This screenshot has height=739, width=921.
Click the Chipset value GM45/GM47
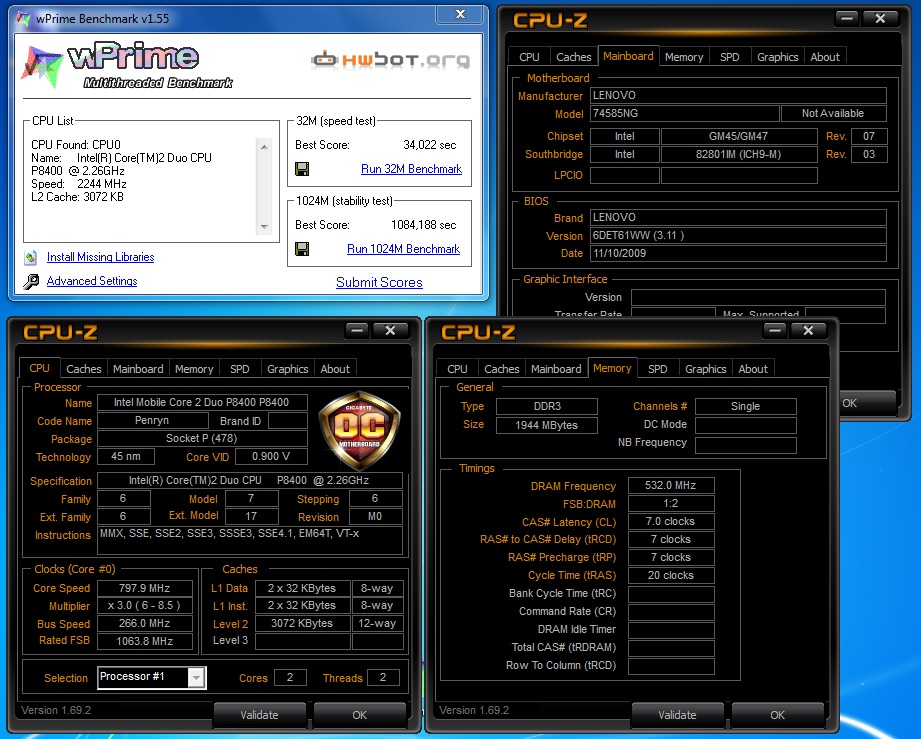tap(739, 136)
